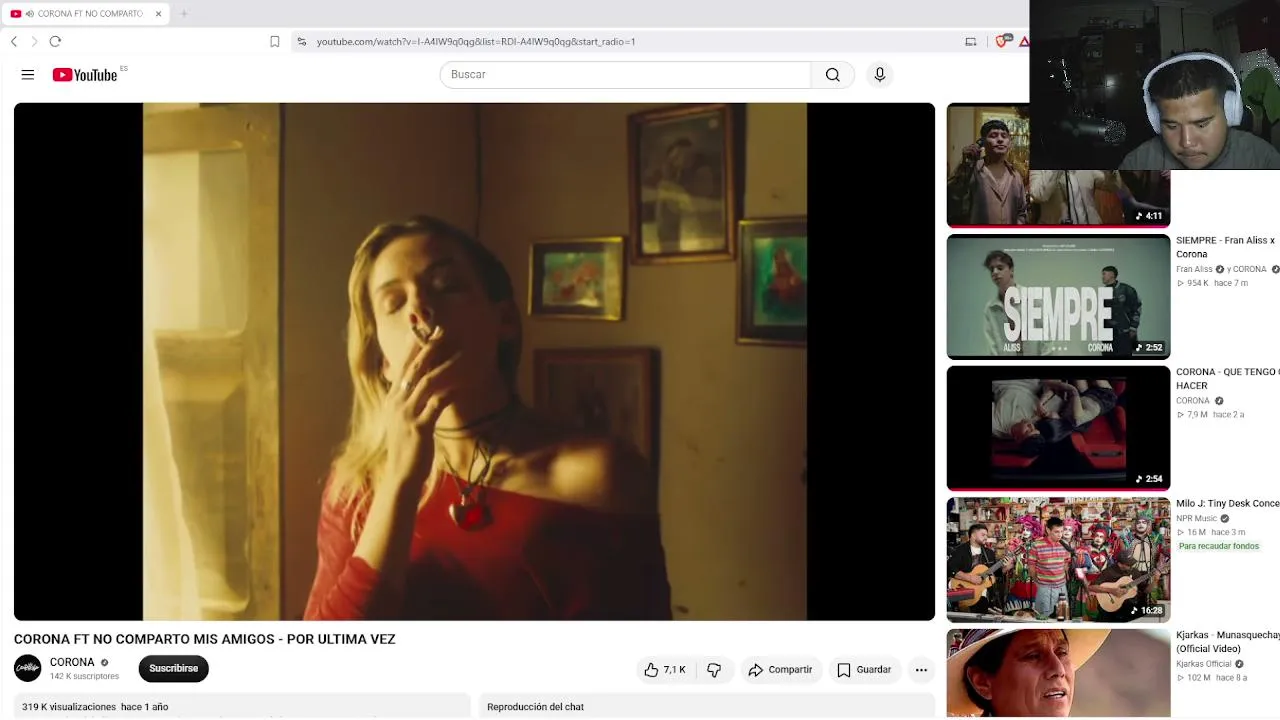Click the magnifier search button
The image size is (1280, 720).
[x=833, y=75]
